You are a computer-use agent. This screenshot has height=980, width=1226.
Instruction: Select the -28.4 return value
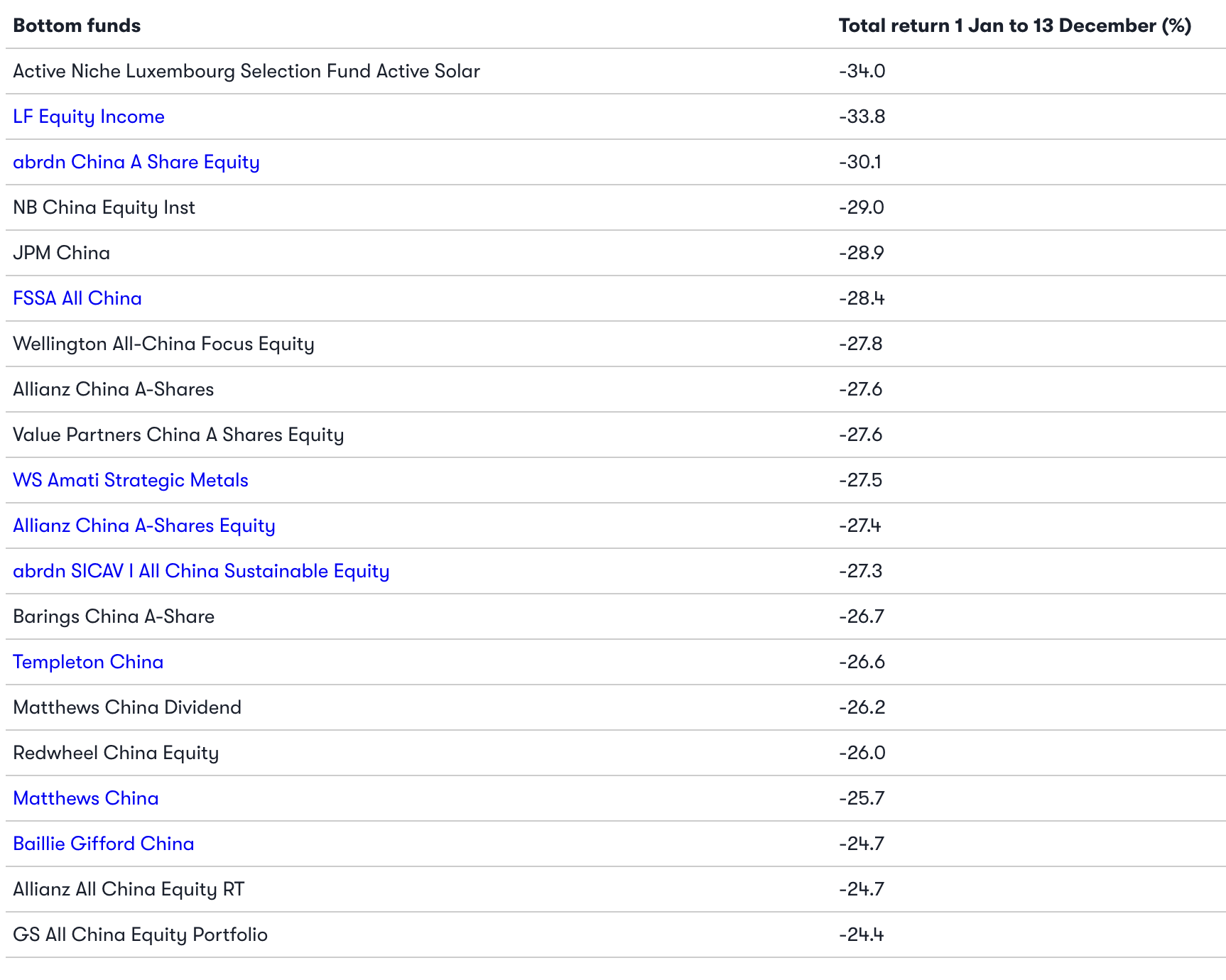click(862, 298)
